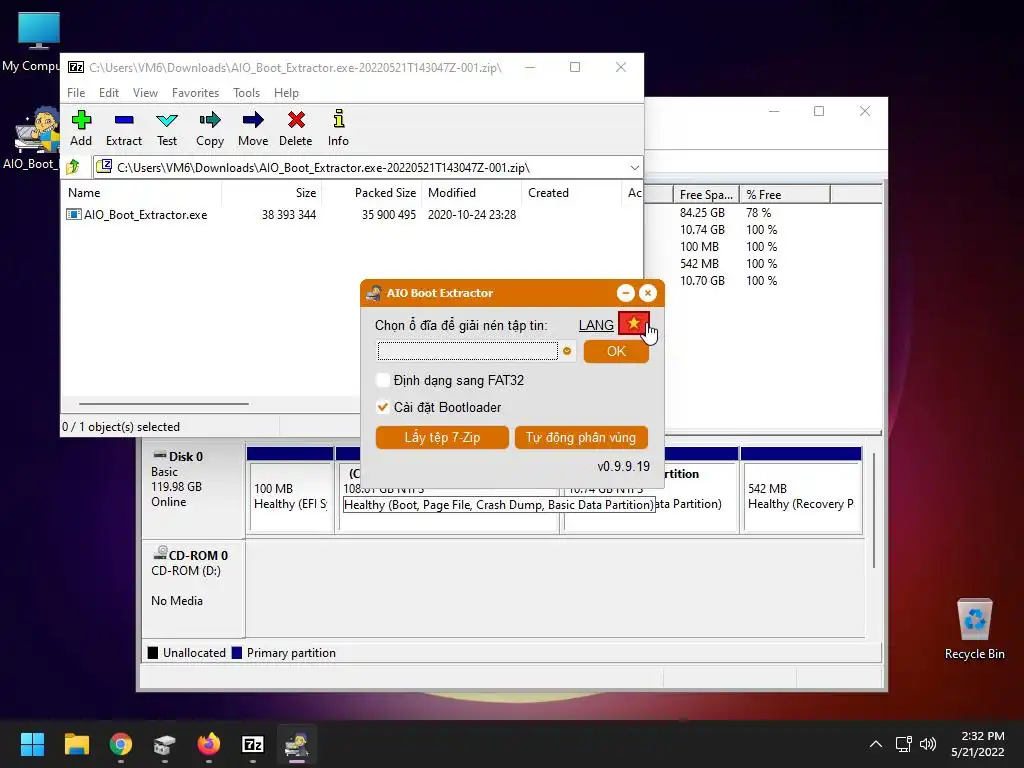Select Disk 0 in Disk Management
This screenshot has width=1024, height=768.
tap(193, 490)
